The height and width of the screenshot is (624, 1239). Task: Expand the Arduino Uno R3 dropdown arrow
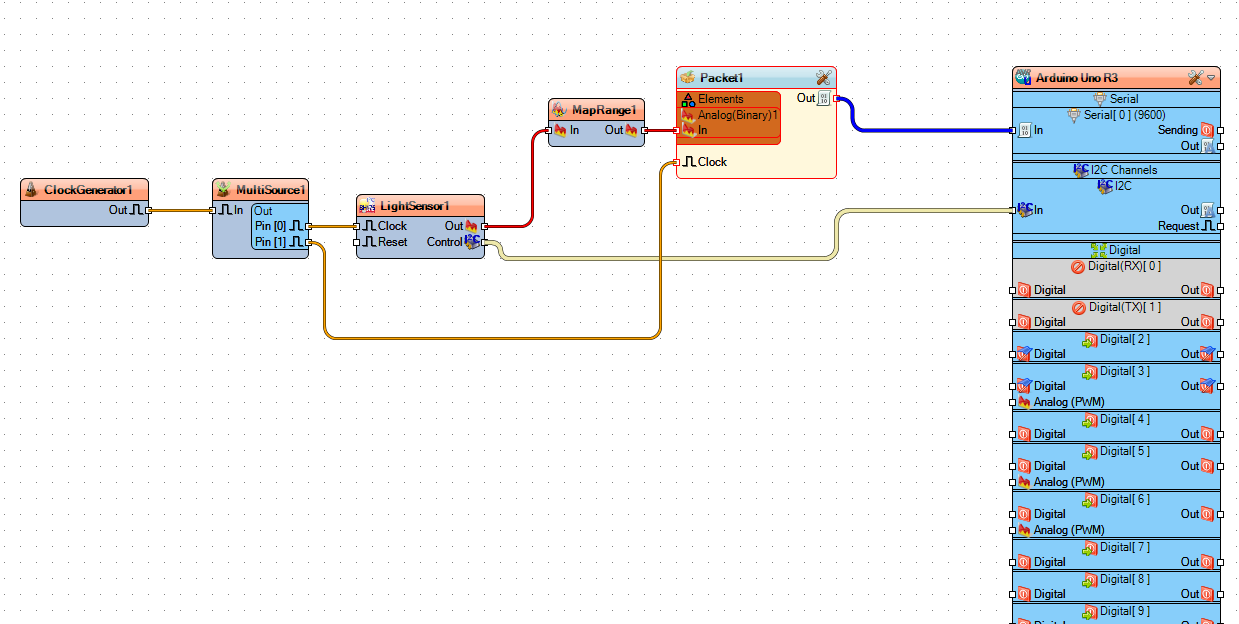pos(1211,78)
